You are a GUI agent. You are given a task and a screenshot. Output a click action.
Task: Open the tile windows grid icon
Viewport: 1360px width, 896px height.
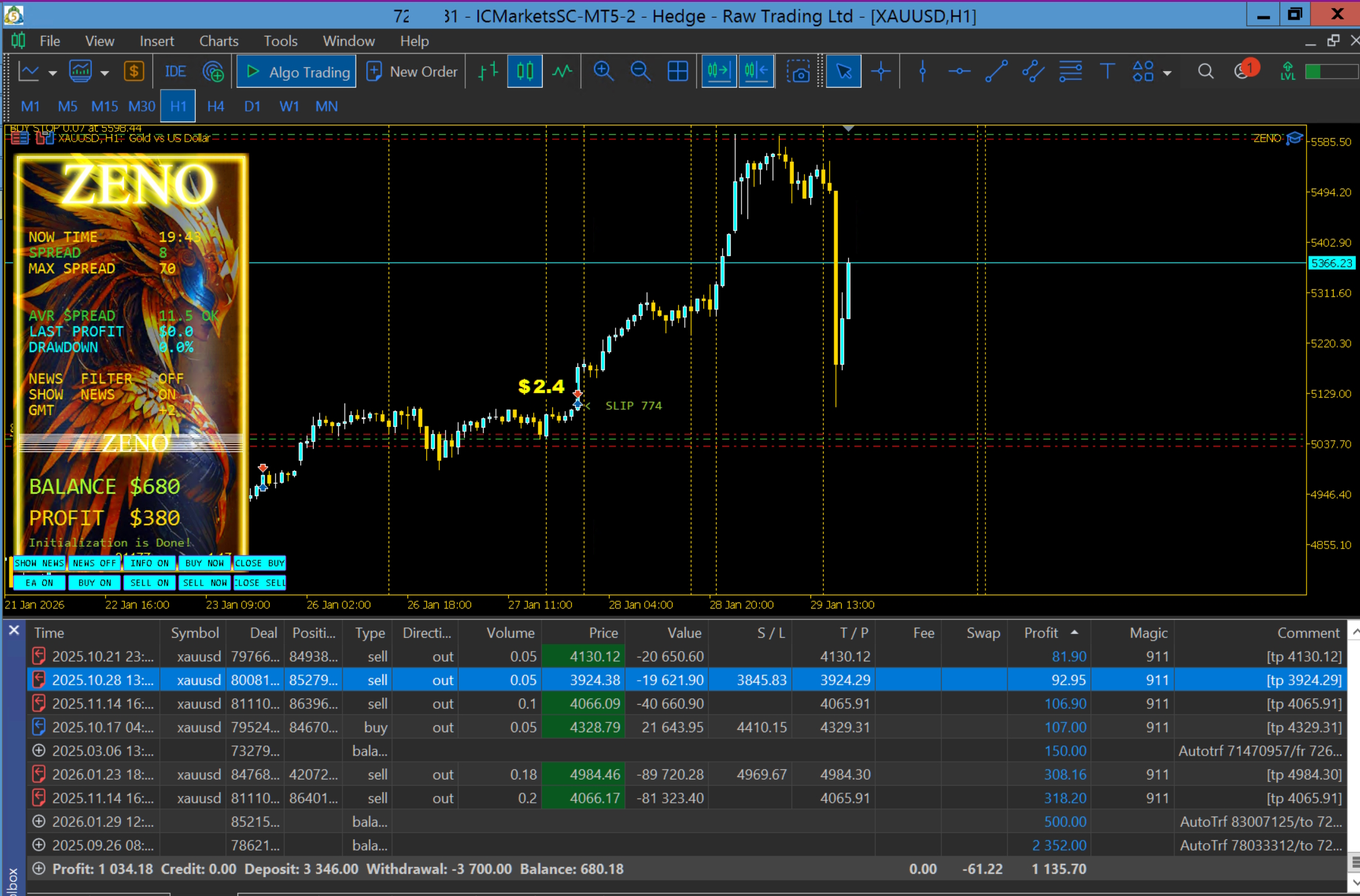click(677, 71)
